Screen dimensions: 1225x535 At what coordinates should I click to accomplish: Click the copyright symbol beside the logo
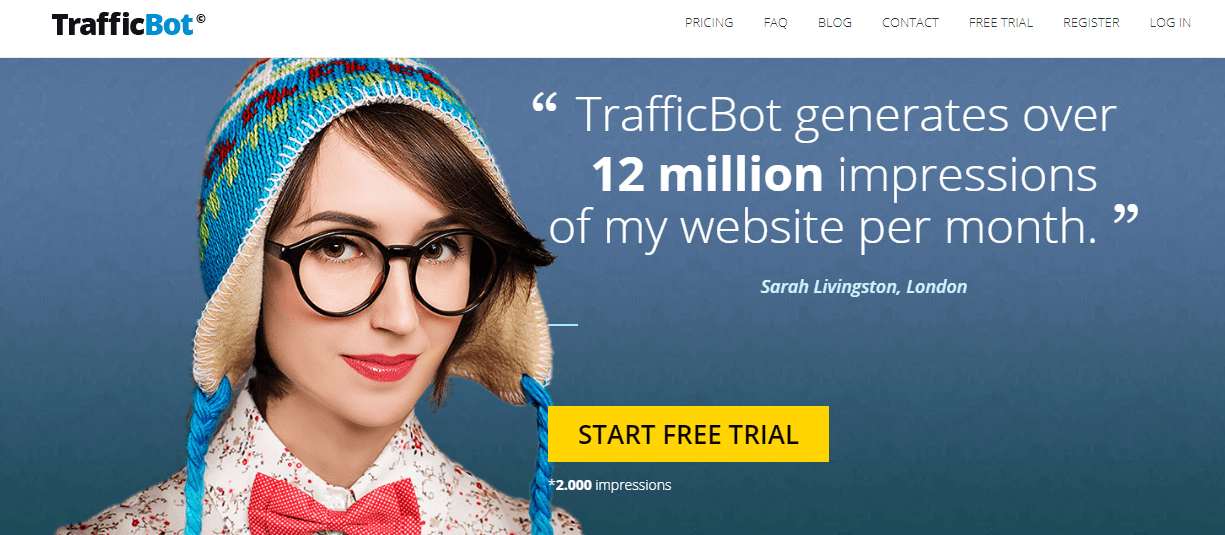click(x=201, y=17)
